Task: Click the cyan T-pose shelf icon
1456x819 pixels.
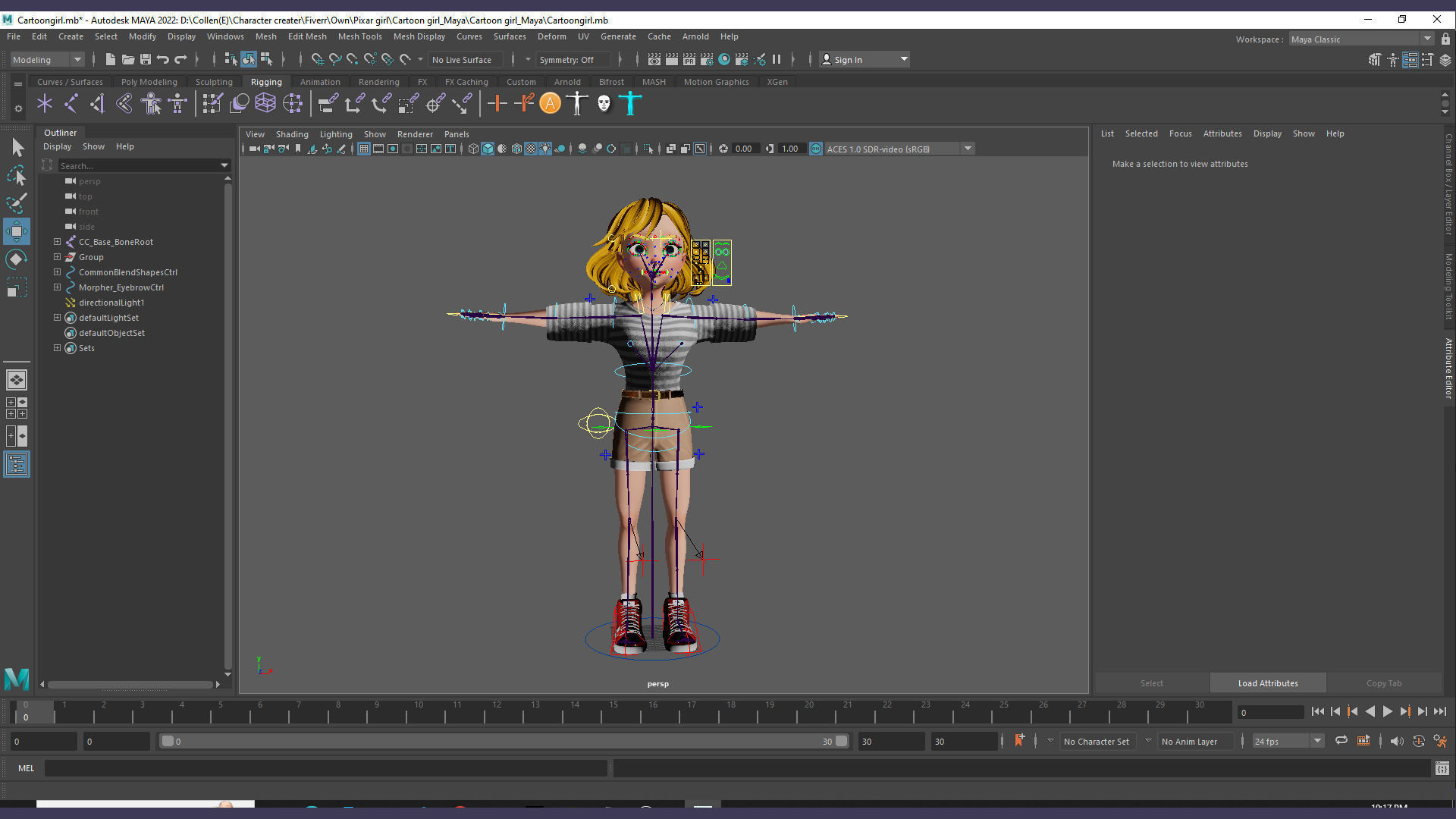Action: coord(630,103)
